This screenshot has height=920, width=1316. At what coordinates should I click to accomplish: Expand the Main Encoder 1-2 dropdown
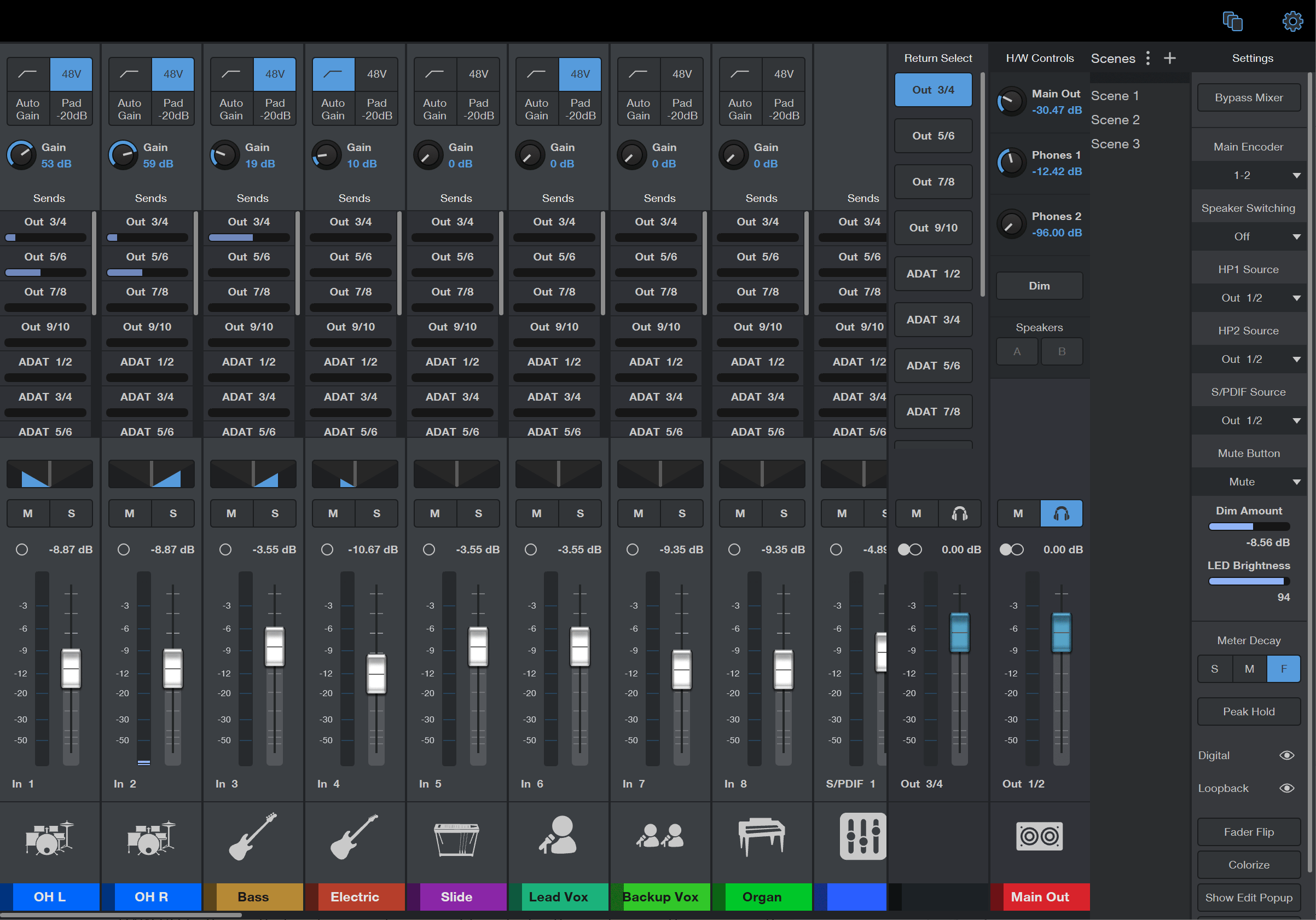point(1249,175)
